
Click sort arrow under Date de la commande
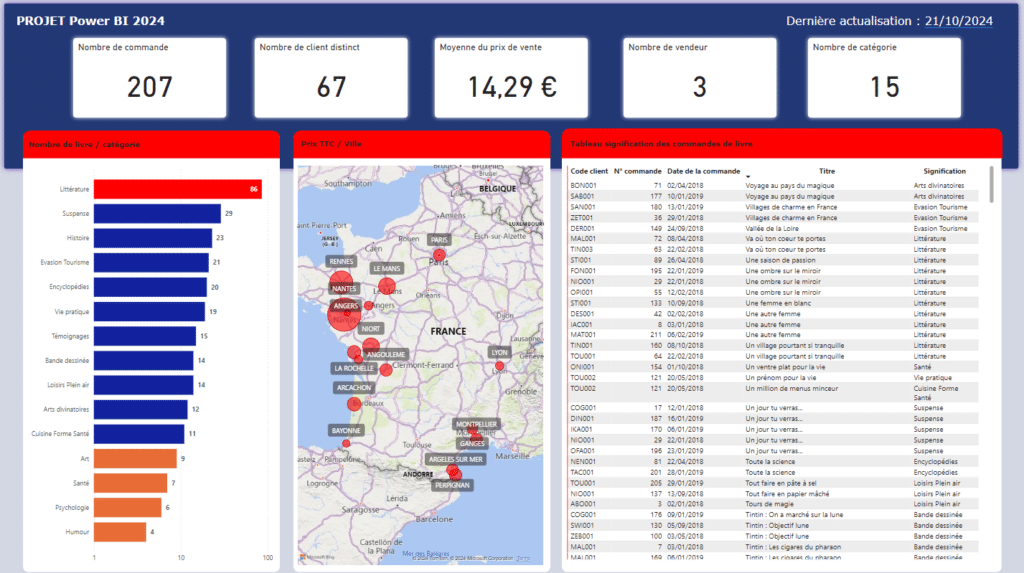click(748, 176)
